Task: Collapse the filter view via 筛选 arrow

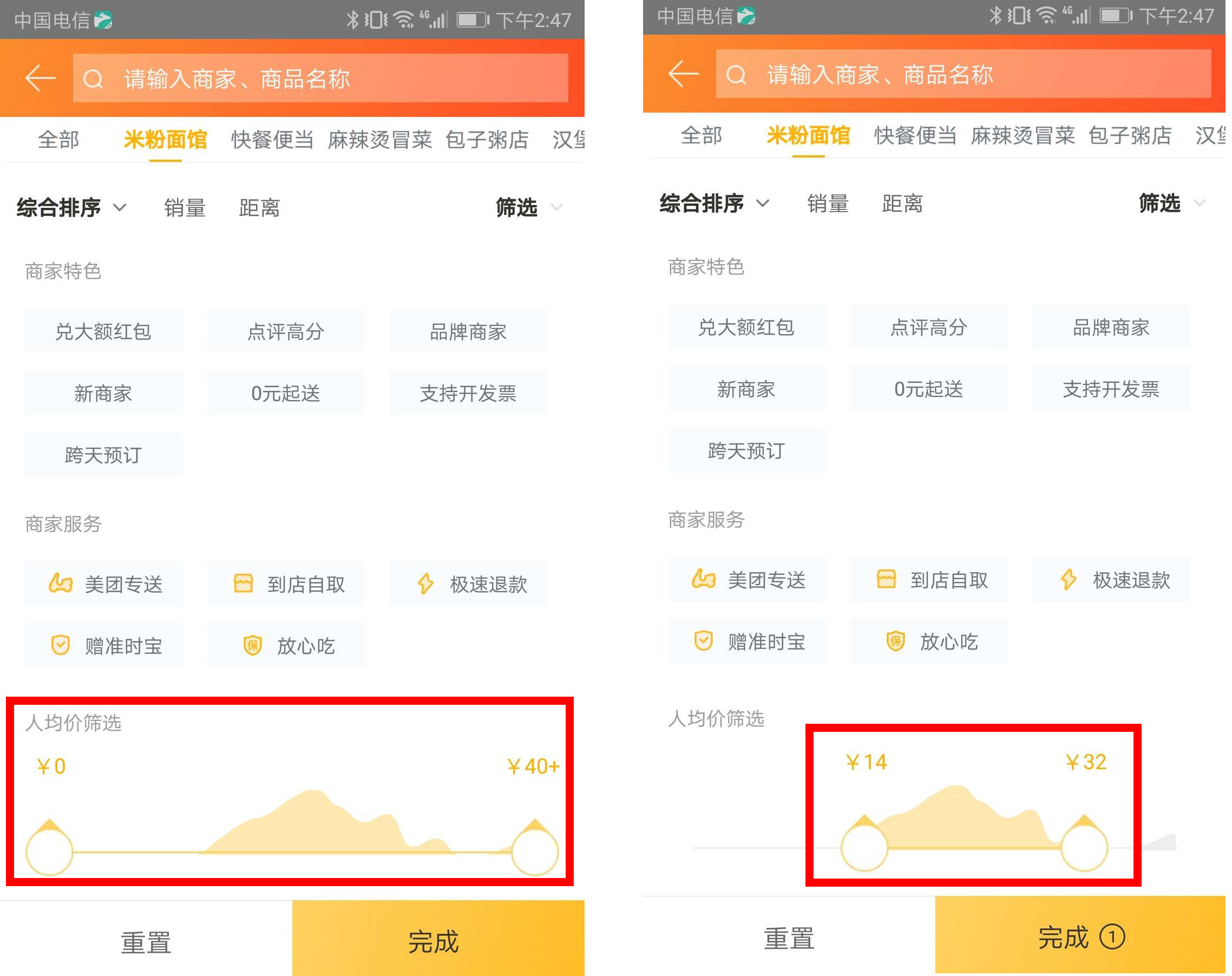Action: click(x=556, y=208)
